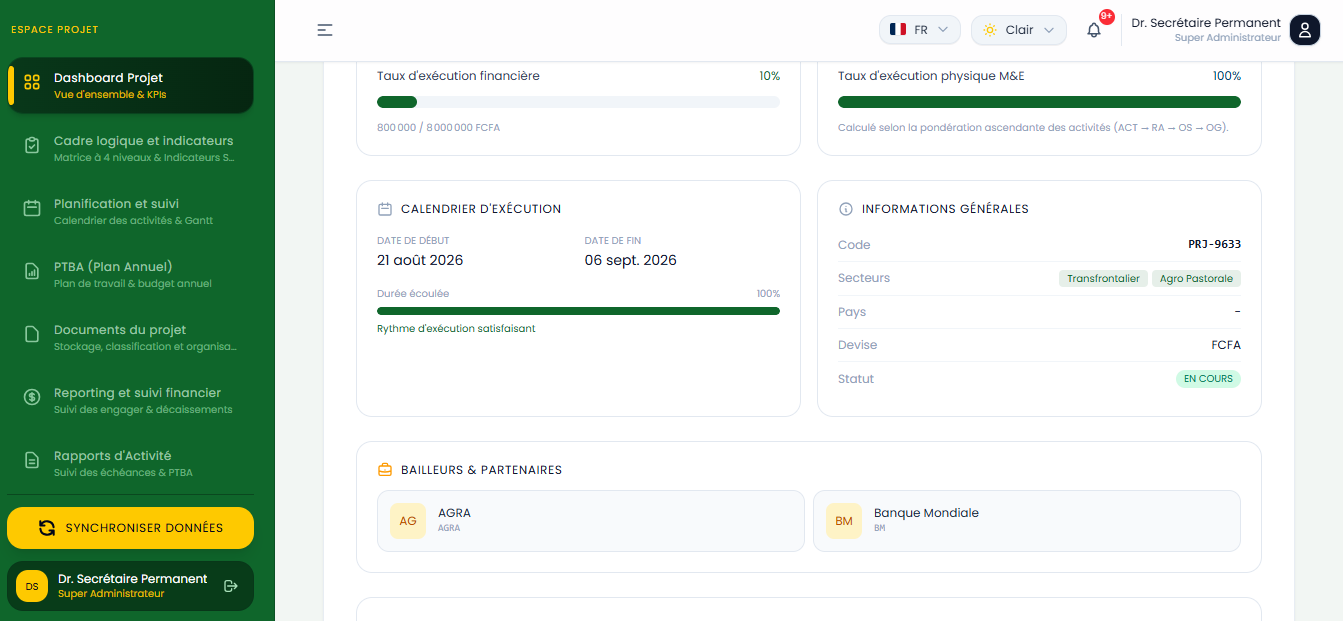Click the end date 06 sept. 2026

point(631,260)
